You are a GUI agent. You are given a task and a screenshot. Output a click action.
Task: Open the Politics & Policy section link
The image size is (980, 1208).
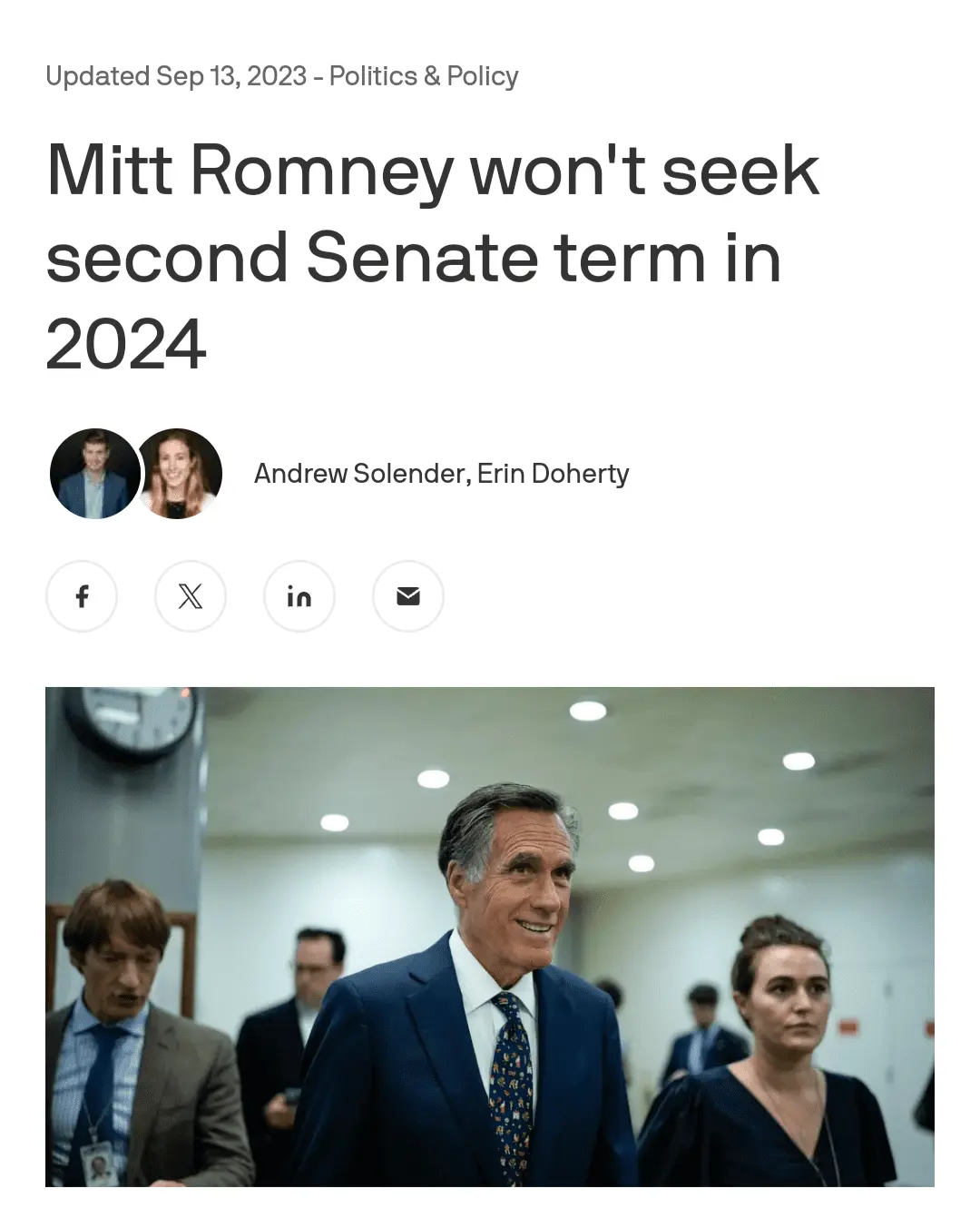coord(424,76)
